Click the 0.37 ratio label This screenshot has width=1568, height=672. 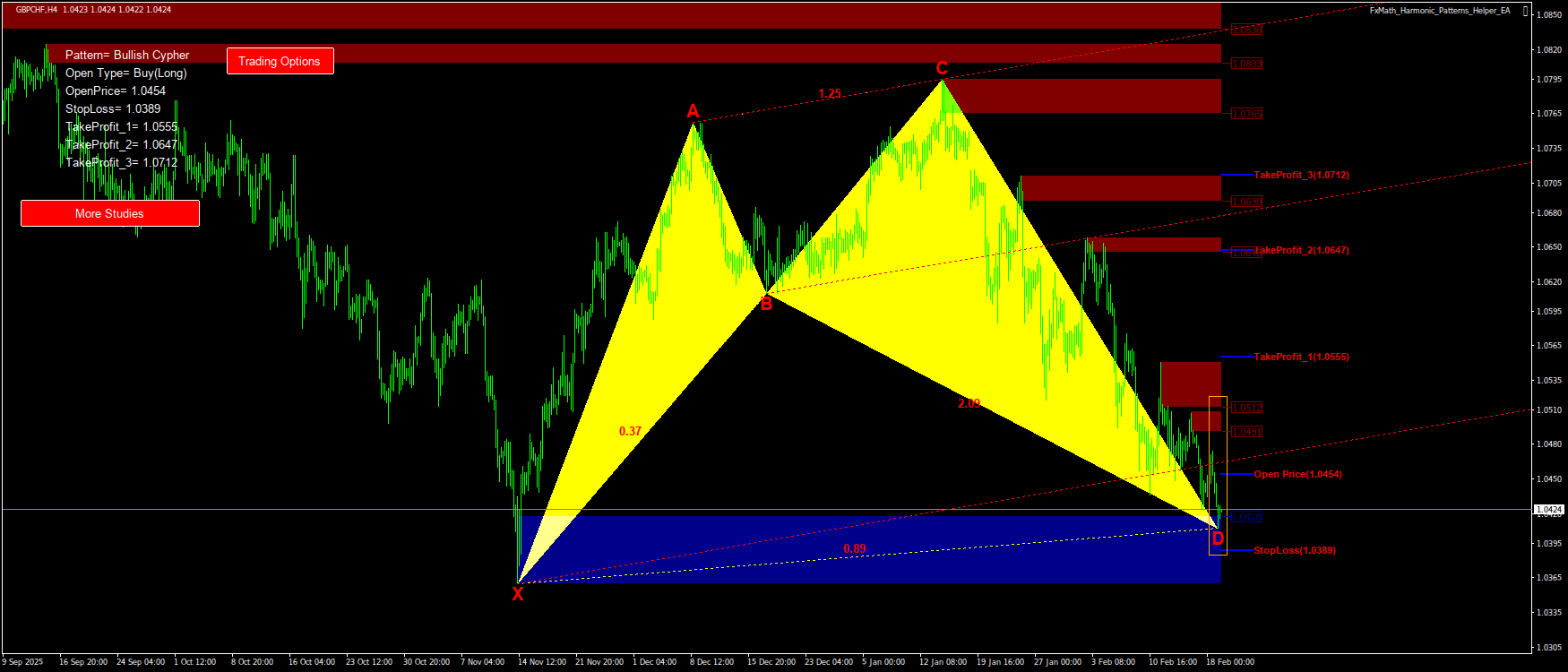coord(630,431)
